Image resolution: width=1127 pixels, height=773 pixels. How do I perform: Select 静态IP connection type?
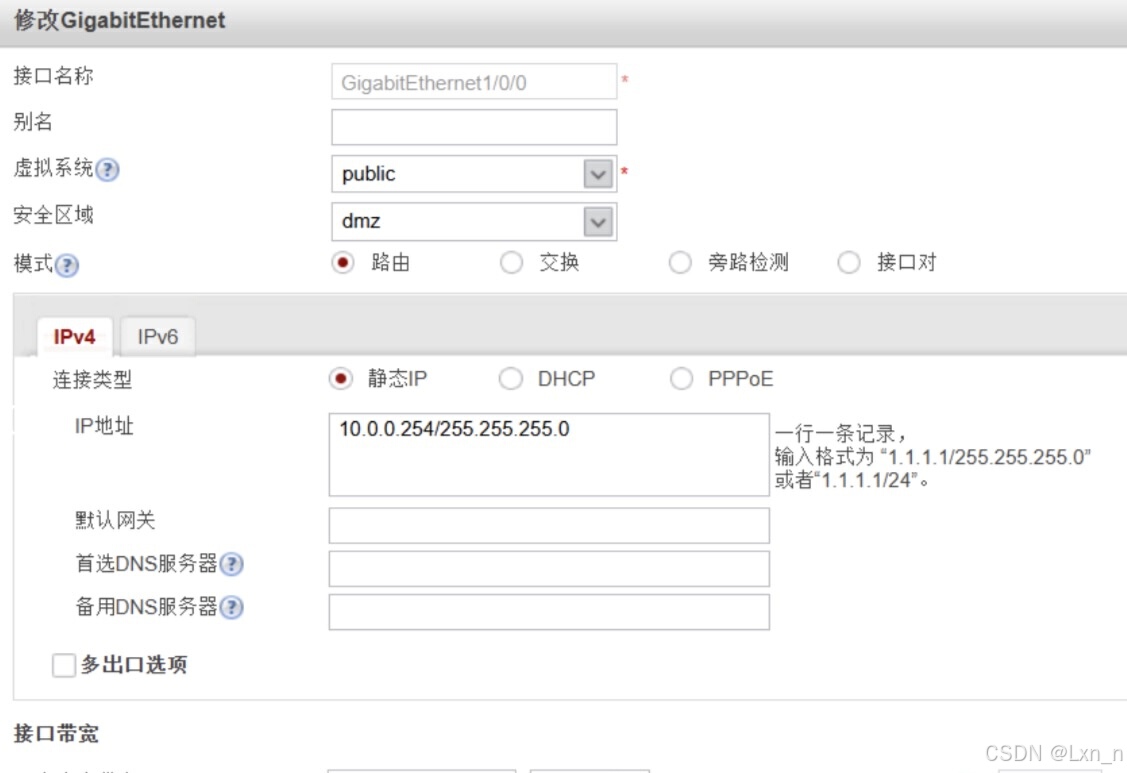(341, 378)
